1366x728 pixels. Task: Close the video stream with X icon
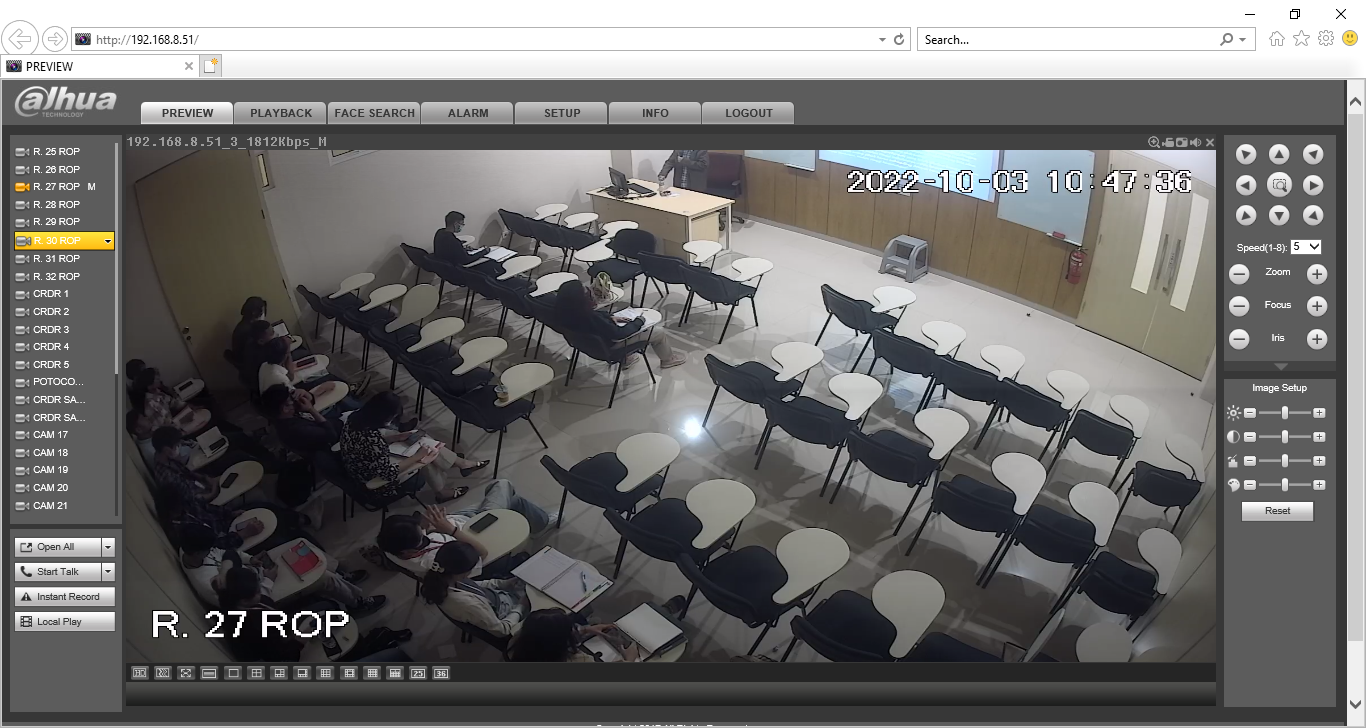pos(1210,143)
